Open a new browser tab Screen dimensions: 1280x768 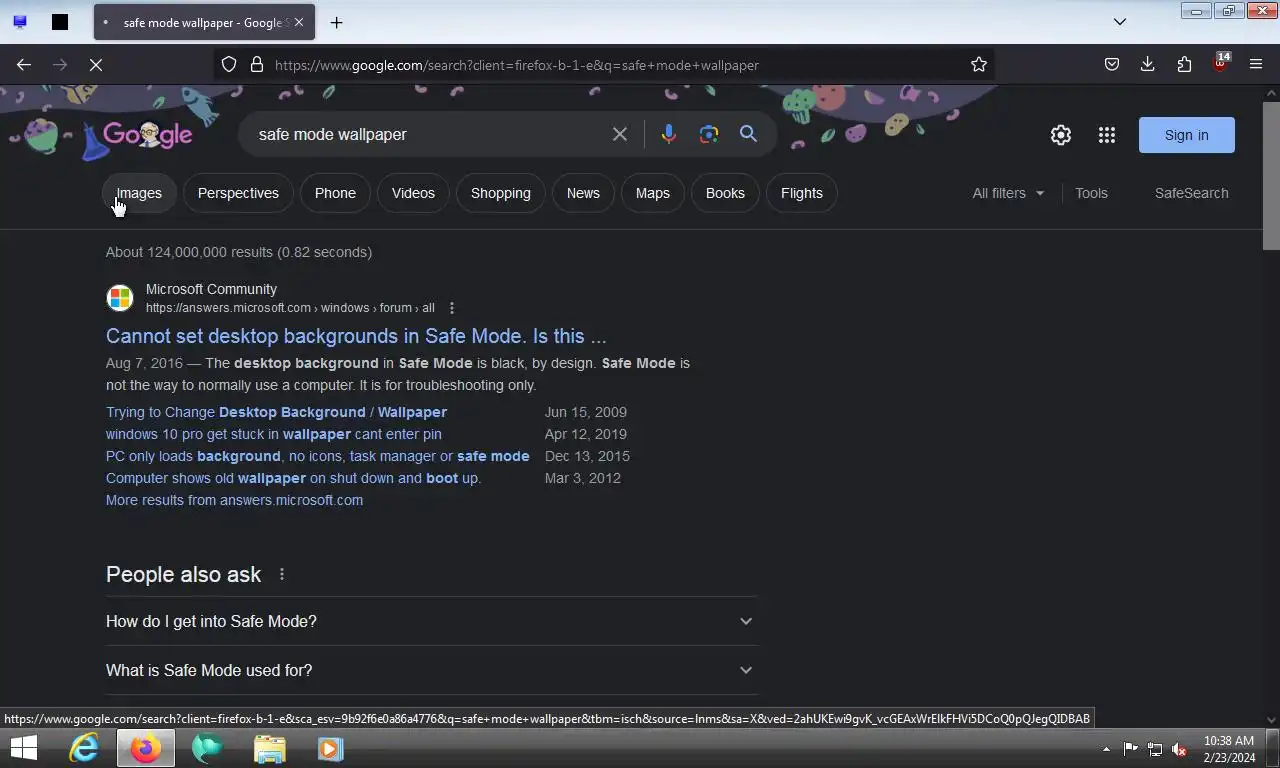(337, 22)
